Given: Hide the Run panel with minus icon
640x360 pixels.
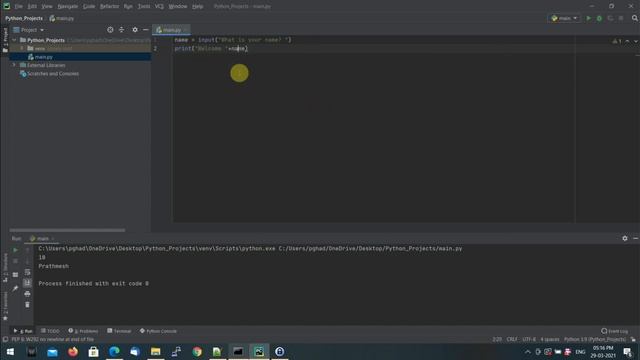Looking at the screenshot, I should tap(636, 238).
